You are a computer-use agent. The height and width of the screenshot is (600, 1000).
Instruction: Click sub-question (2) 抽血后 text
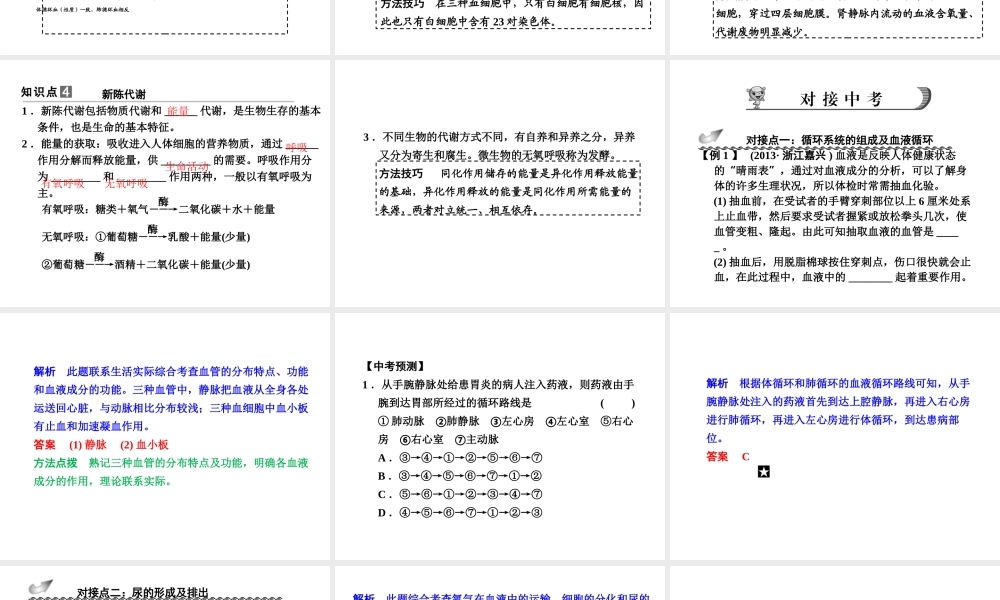coord(842,270)
